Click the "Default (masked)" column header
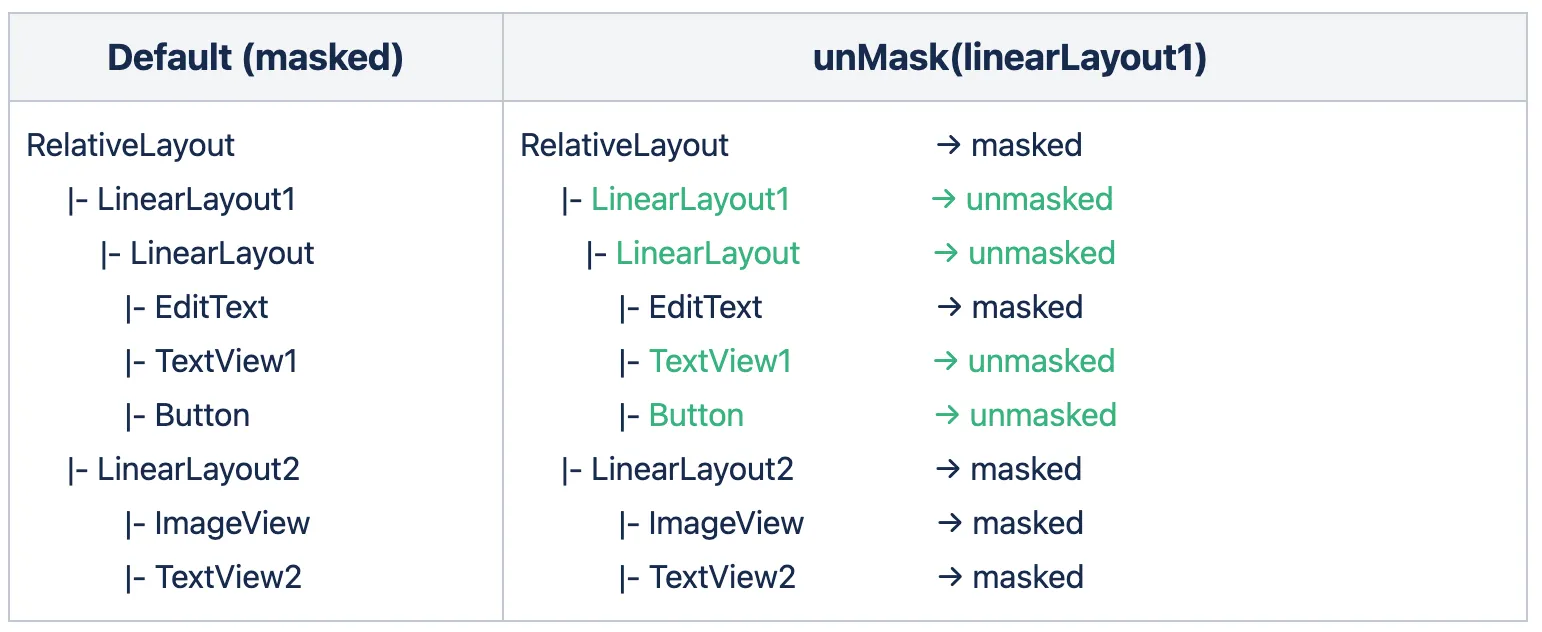This screenshot has width=1542, height=632. [255, 59]
